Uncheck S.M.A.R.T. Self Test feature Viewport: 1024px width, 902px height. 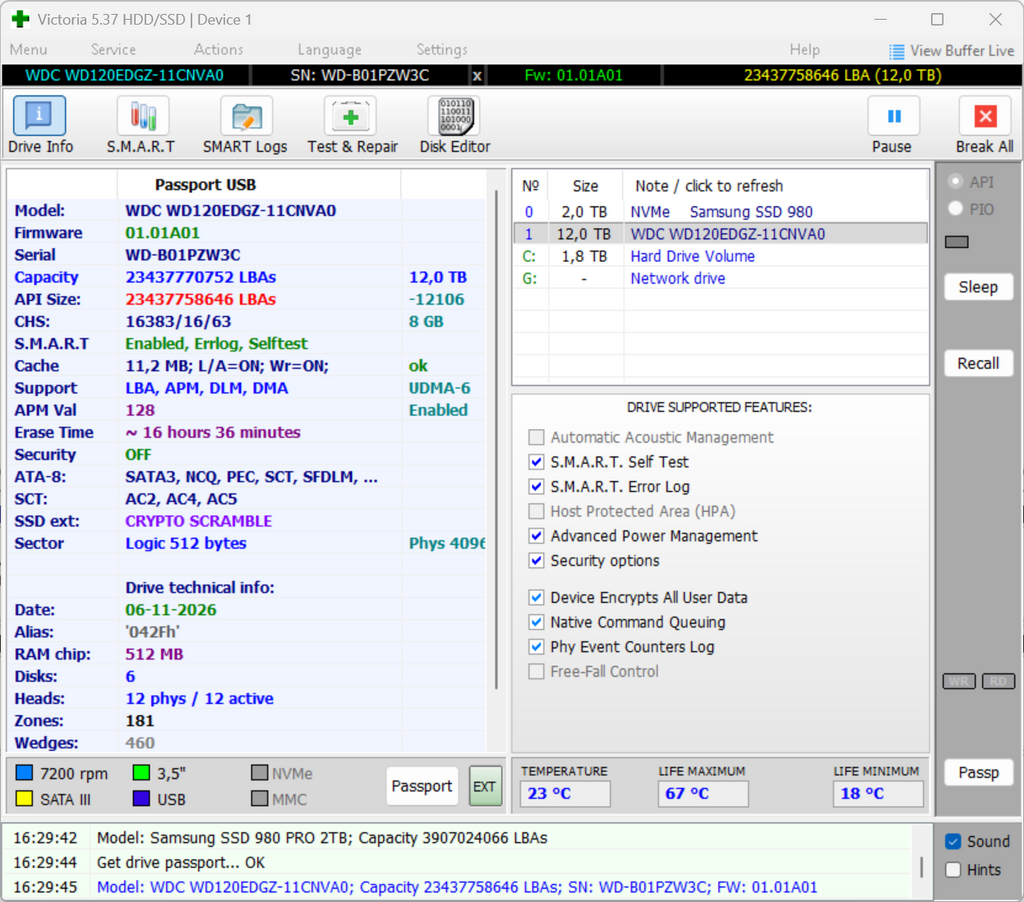pyautogui.click(x=536, y=462)
